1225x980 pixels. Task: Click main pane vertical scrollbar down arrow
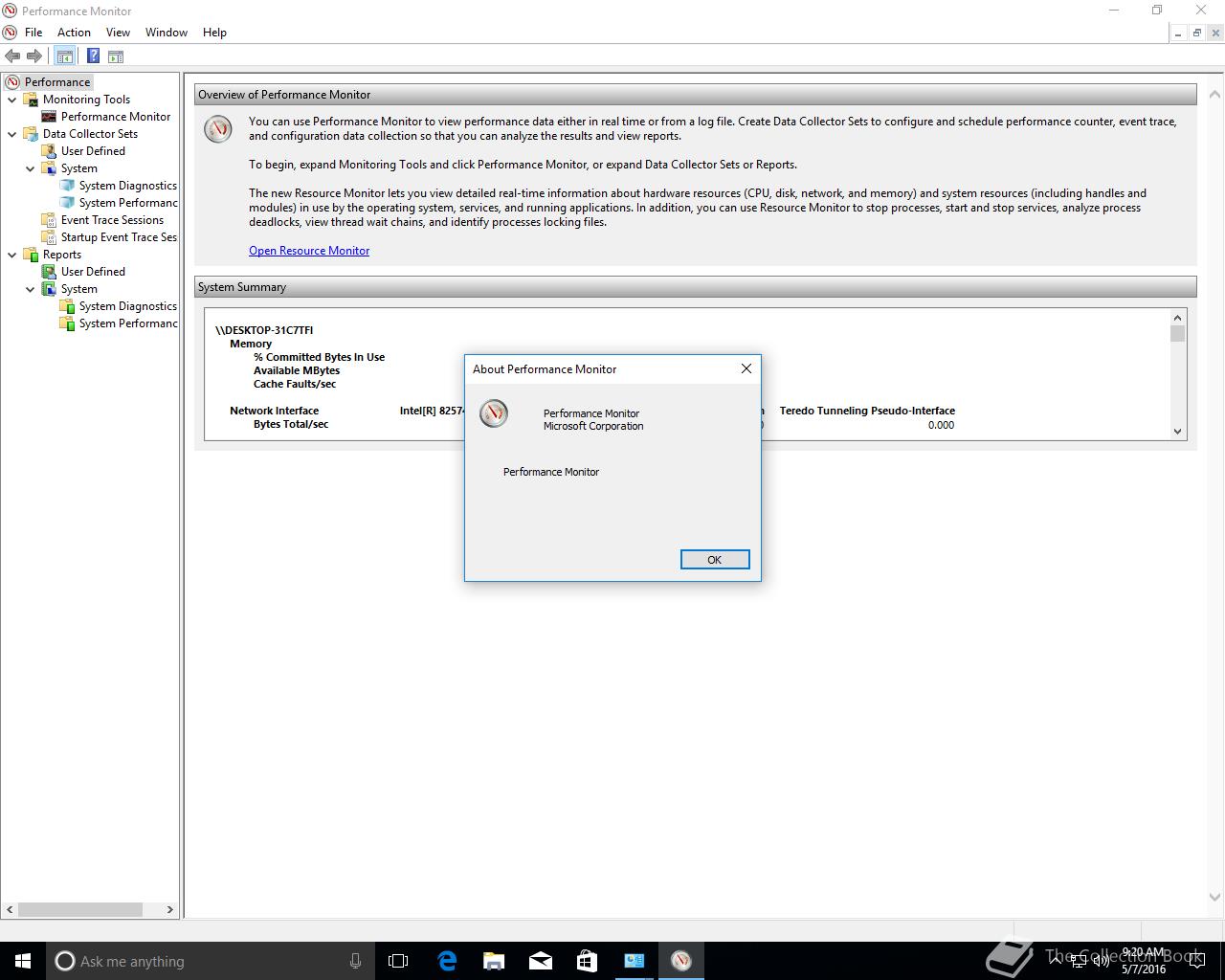(x=1215, y=898)
